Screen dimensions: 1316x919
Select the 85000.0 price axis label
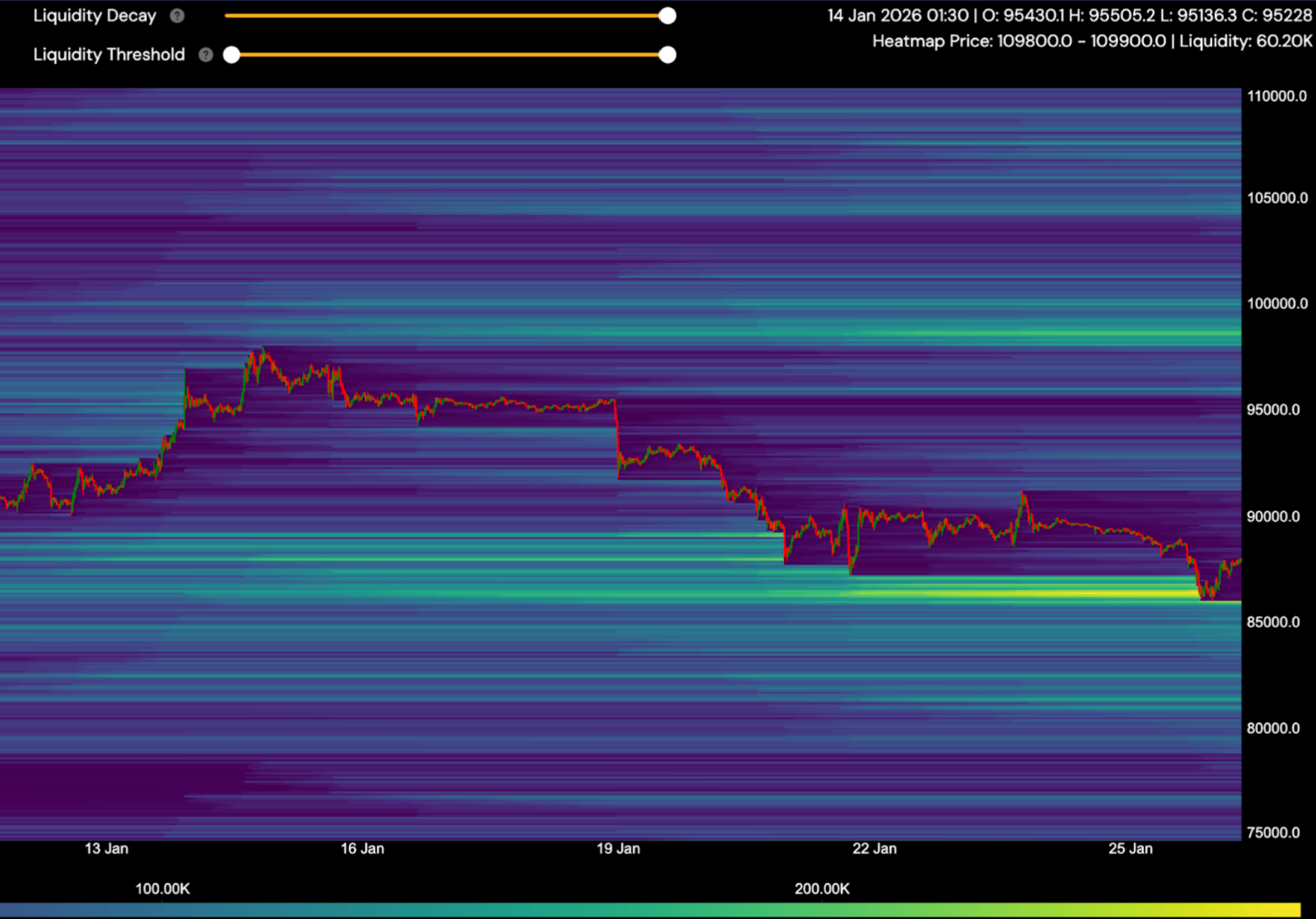pyautogui.click(x=1274, y=622)
